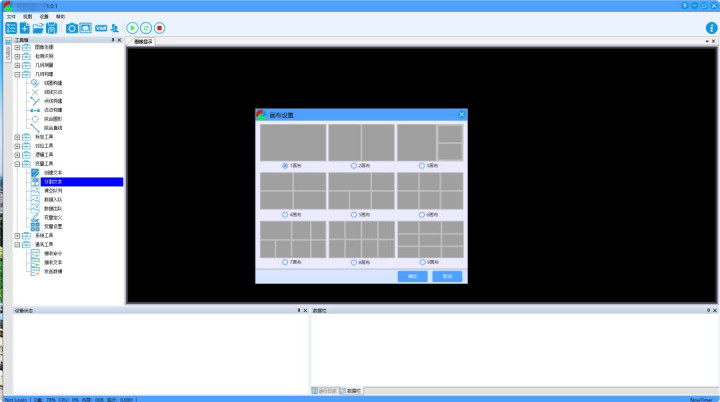720x402 pixels.
Task: Expand the third toolbox tree folder
Action: [x=17, y=65]
